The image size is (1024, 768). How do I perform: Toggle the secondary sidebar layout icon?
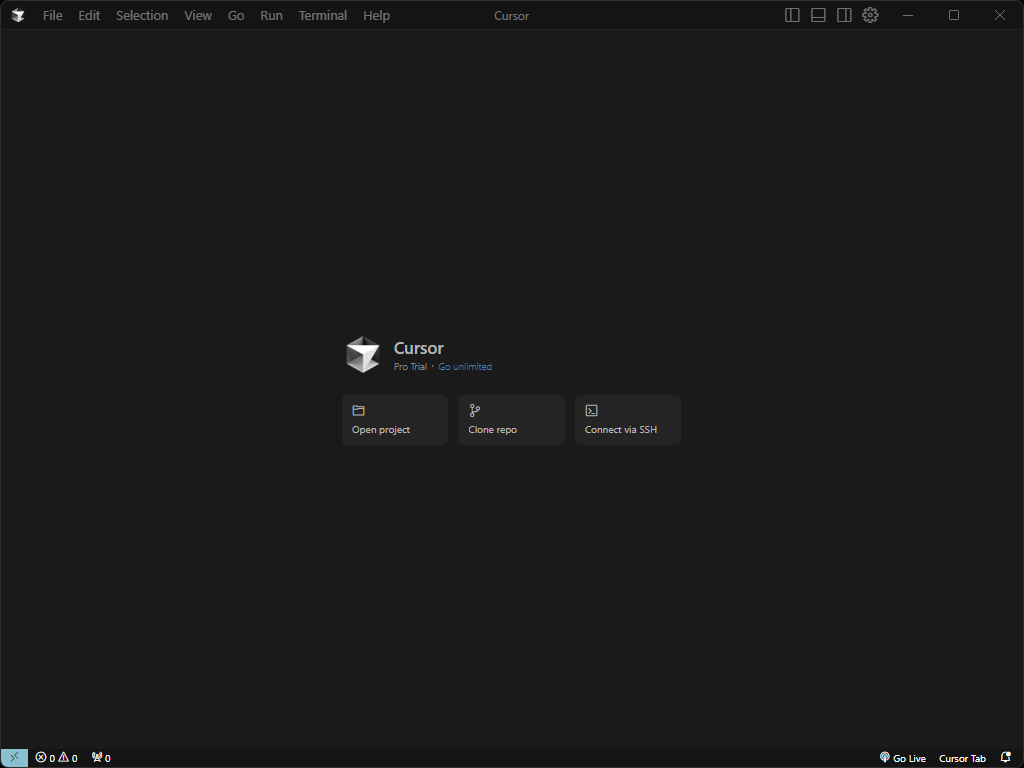844,15
